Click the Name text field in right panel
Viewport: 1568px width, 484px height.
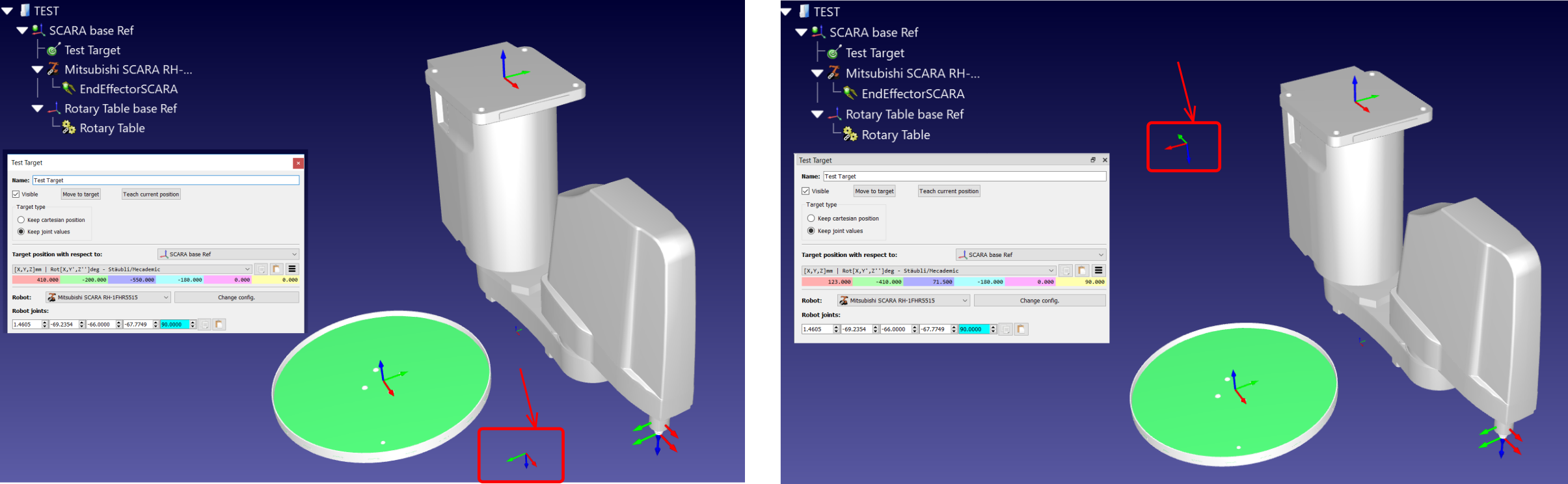tap(964, 176)
